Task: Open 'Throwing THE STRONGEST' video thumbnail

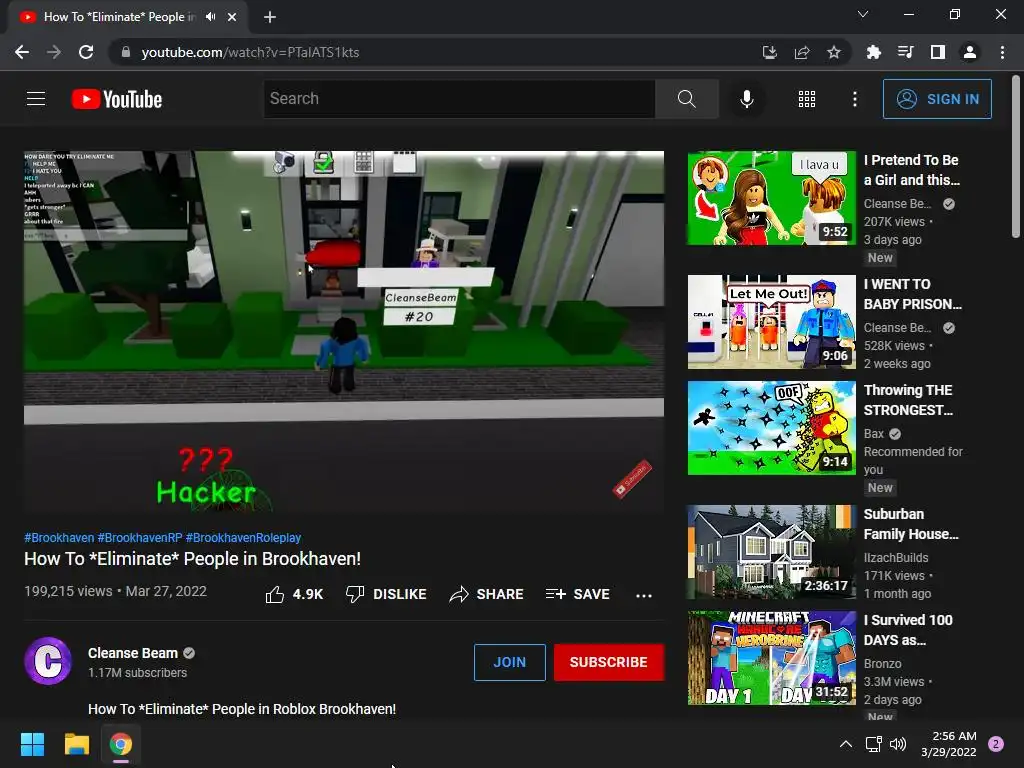Action: pyautogui.click(x=771, y=428)
